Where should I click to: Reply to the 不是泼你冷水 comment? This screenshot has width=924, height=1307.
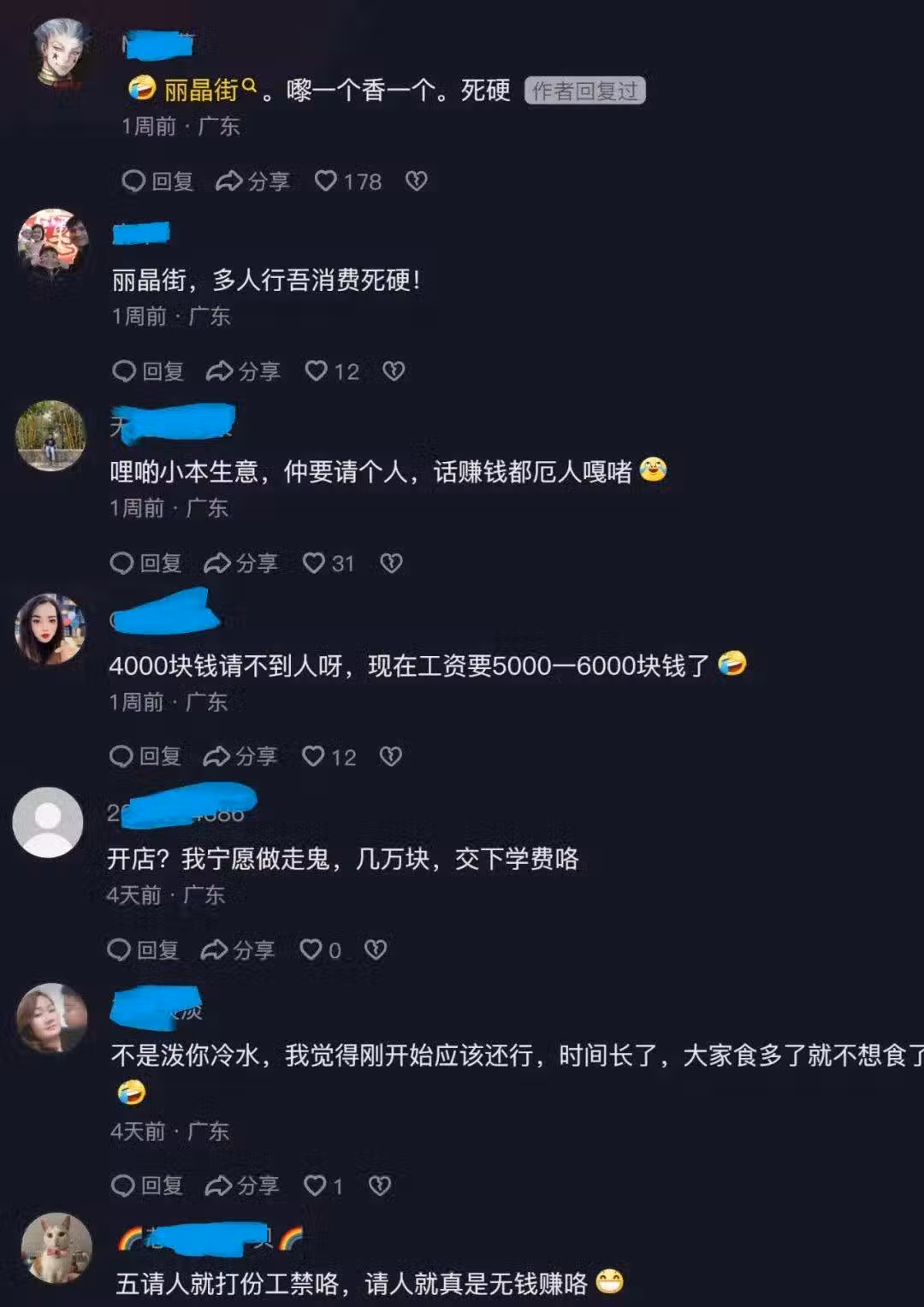coord(147,1186)
